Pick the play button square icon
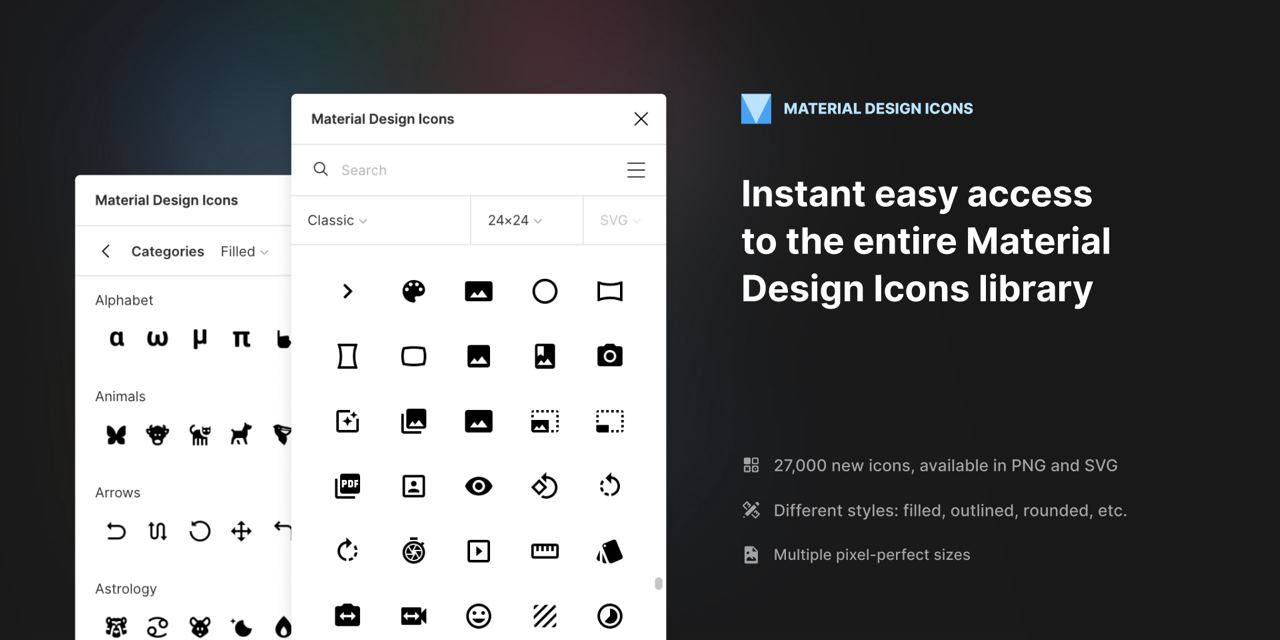 (479, 550)
